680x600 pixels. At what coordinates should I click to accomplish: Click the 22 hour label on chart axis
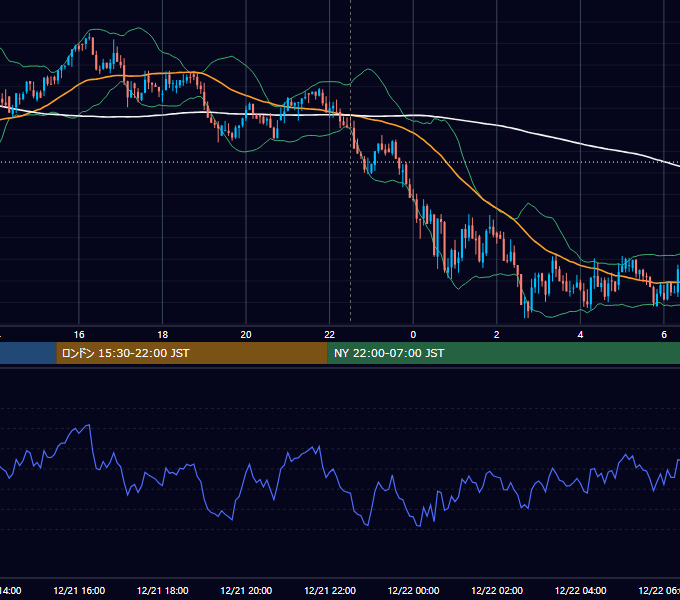click(x=330, y=334)
